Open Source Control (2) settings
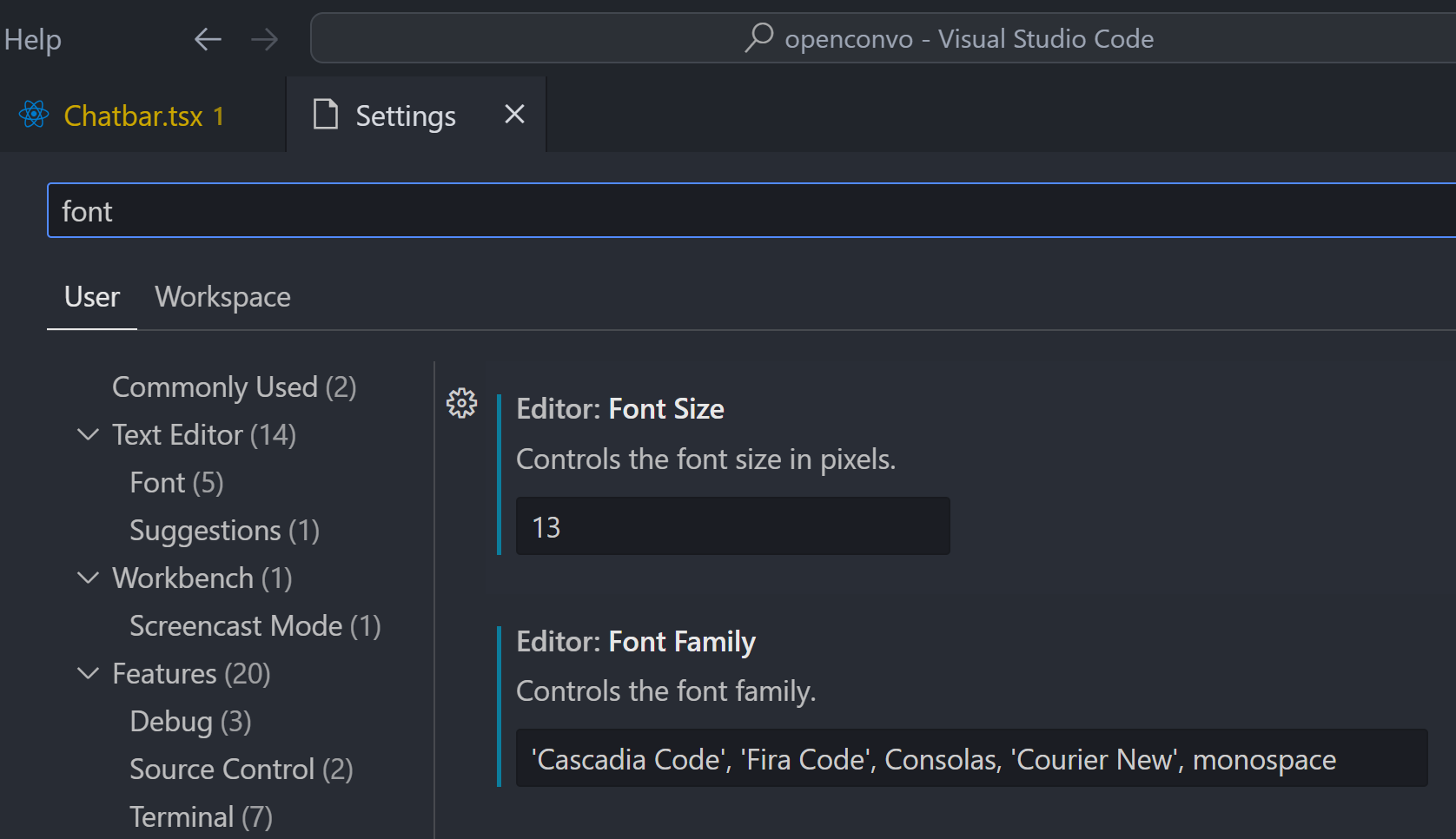 click(x=242, y=770)
